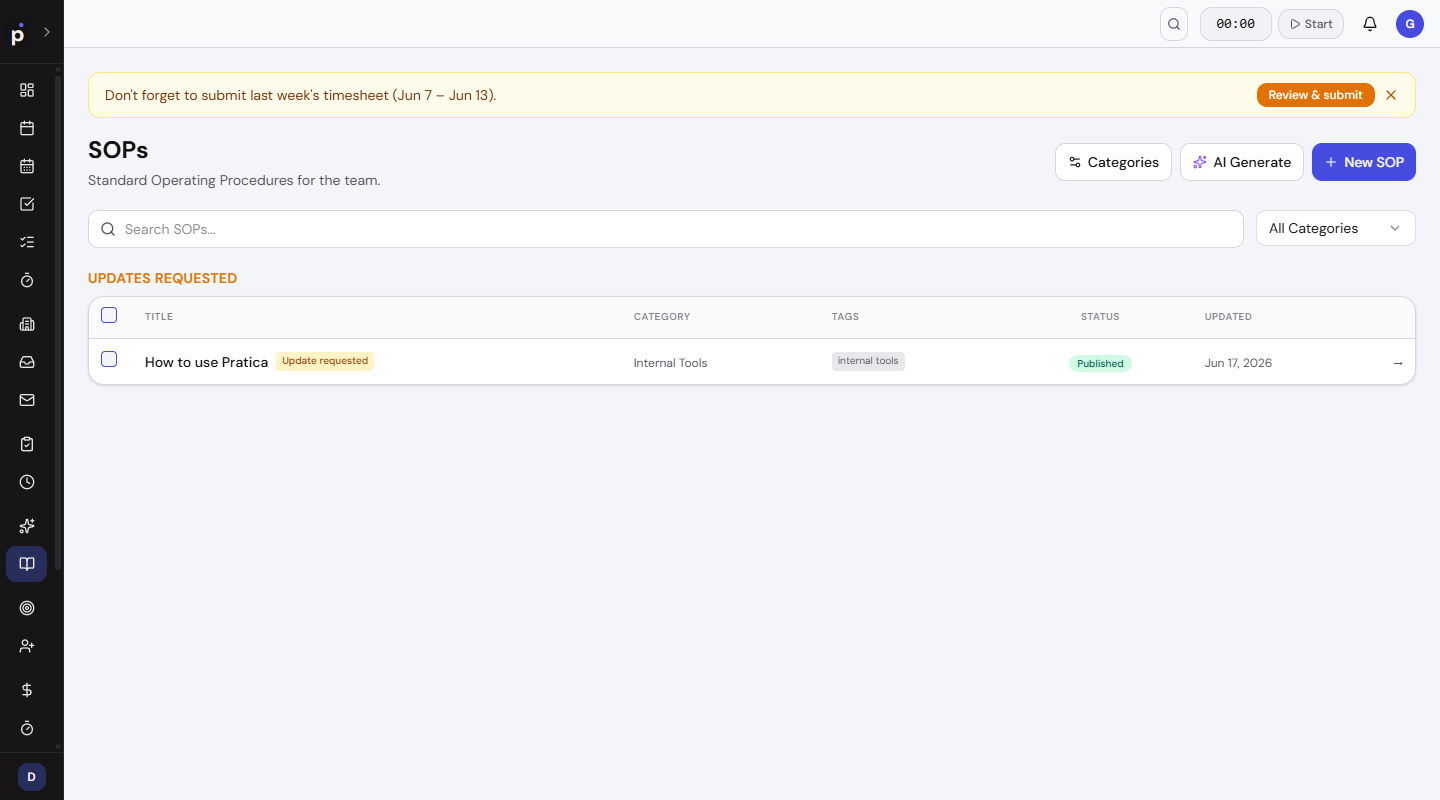The image size is (1440, 800).
Task: Open the office building icon in sidebar
Action: coord(27,324)
